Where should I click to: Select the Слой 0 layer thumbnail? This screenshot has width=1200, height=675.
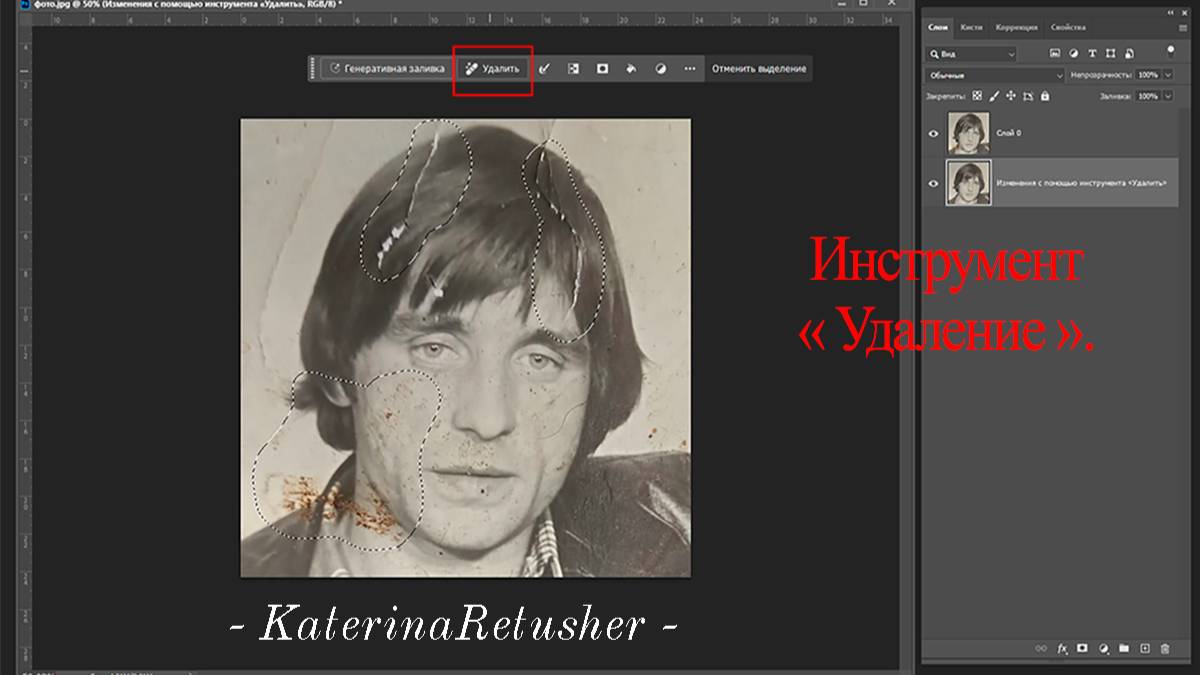[x=969, y=133]
